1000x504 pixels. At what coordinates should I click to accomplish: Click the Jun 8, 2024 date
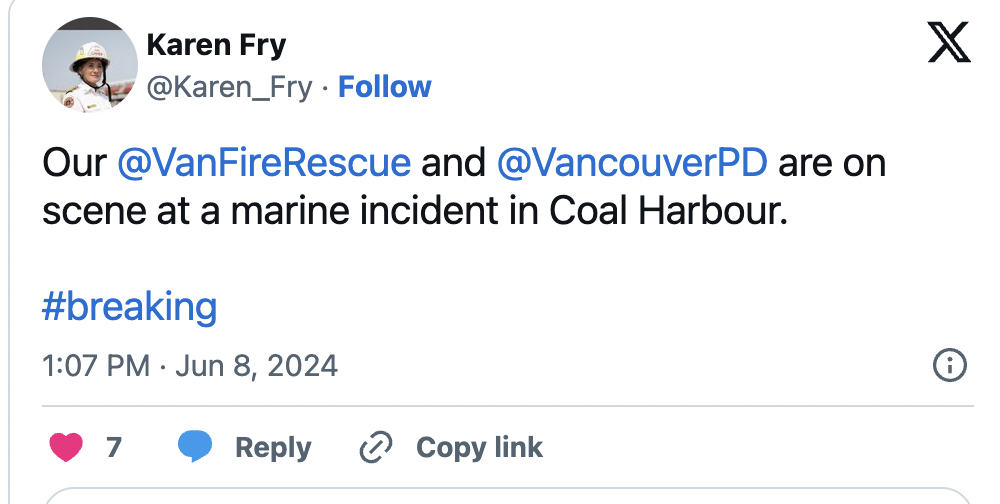coord(256,365)
